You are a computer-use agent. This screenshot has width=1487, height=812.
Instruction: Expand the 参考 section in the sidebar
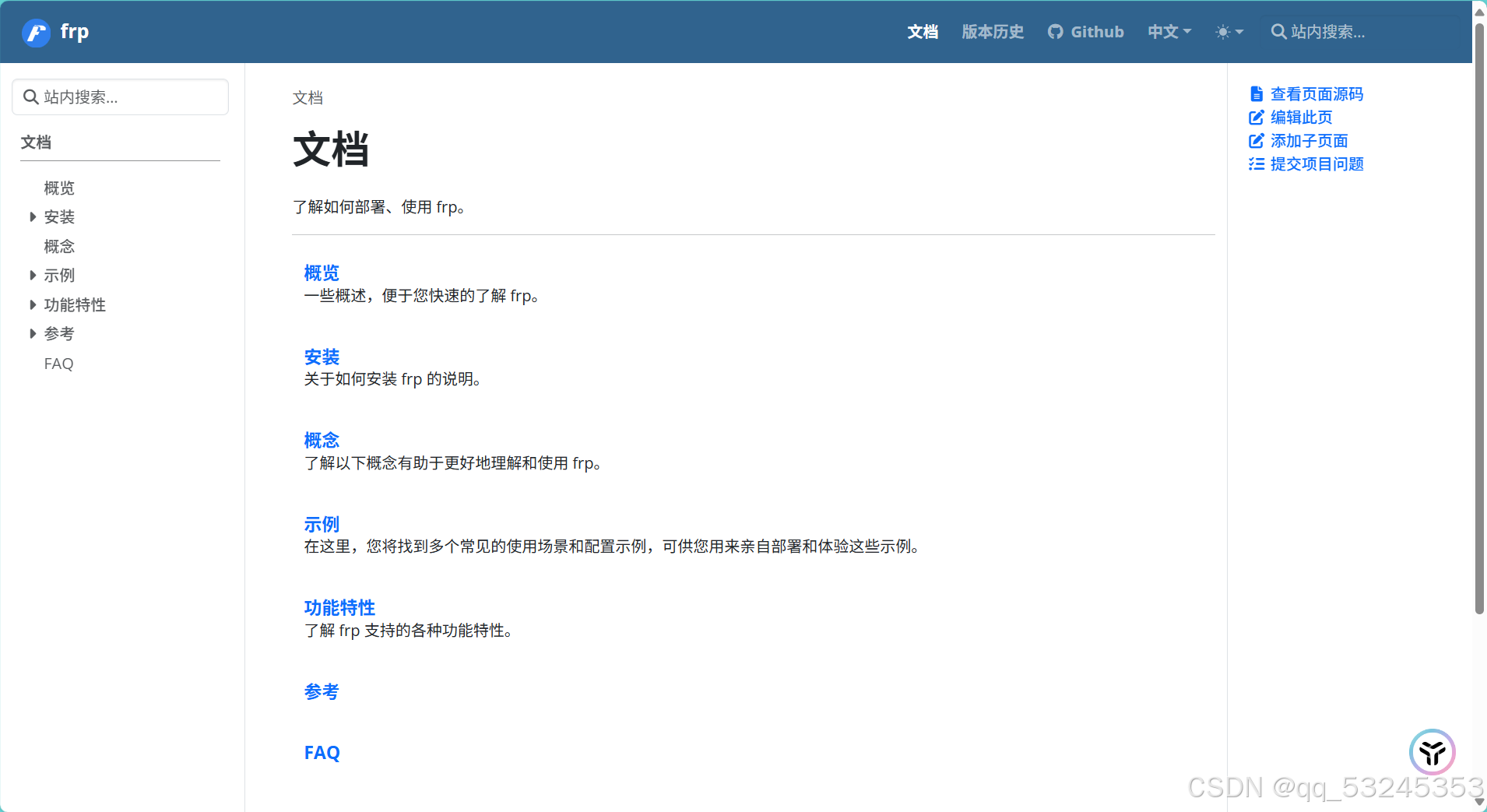[32, 333]
